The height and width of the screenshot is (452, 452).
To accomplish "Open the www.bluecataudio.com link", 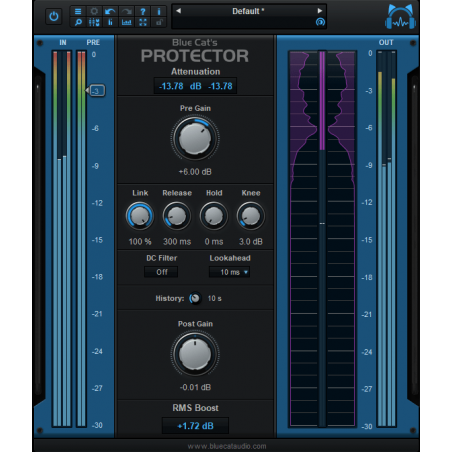I will point(227,446).
